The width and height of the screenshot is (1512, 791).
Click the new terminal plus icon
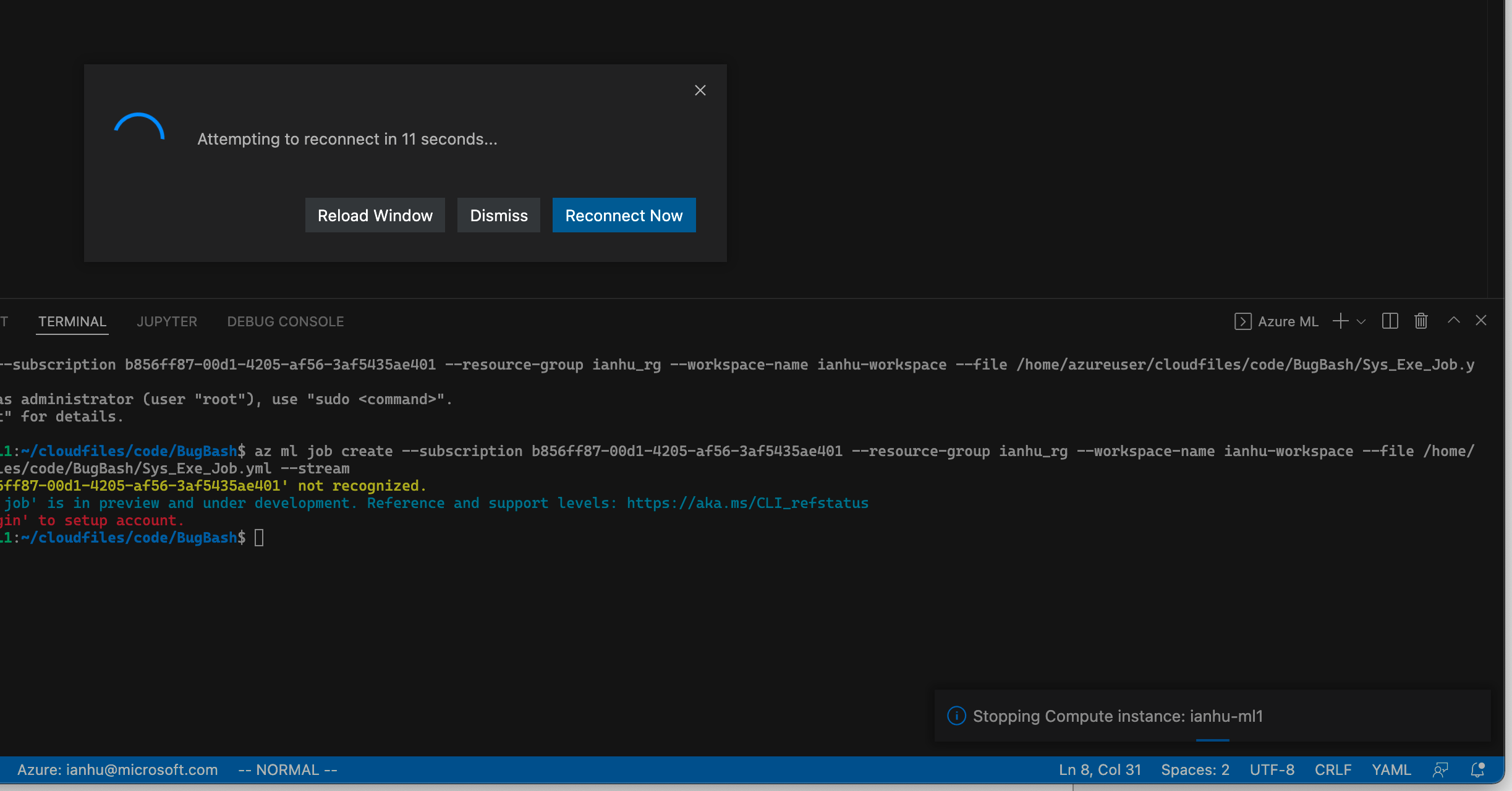(1340, 321)
